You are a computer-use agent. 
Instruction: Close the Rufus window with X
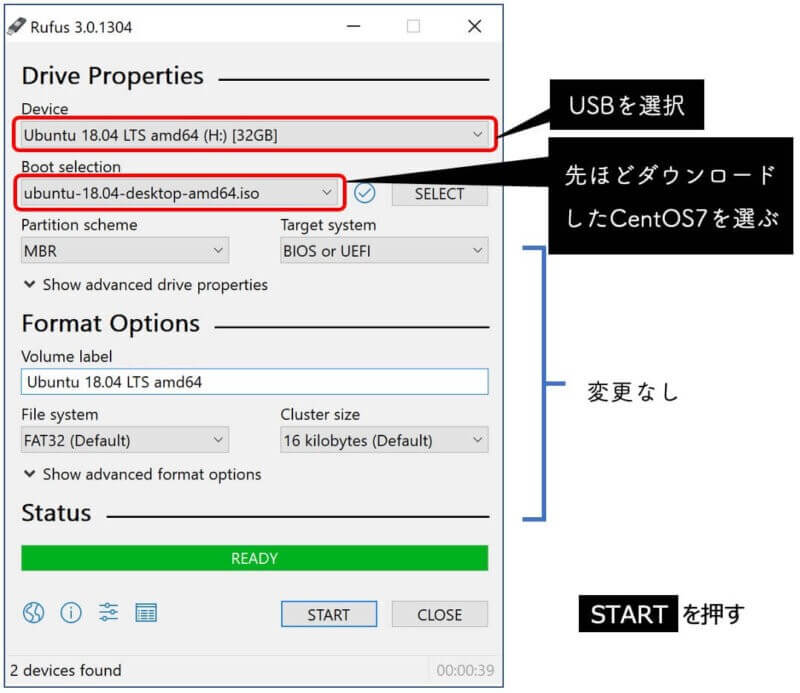point(474,26)
